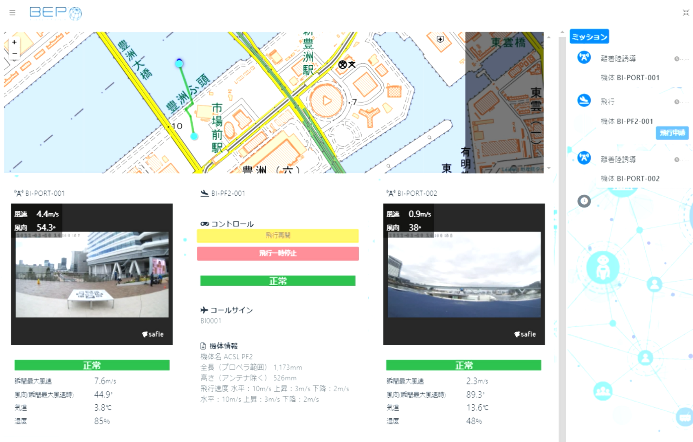
Task: Select the text 機体 BI-PORT-002 in the mission list
Action: pyautogui.click(x=630, y=179)
